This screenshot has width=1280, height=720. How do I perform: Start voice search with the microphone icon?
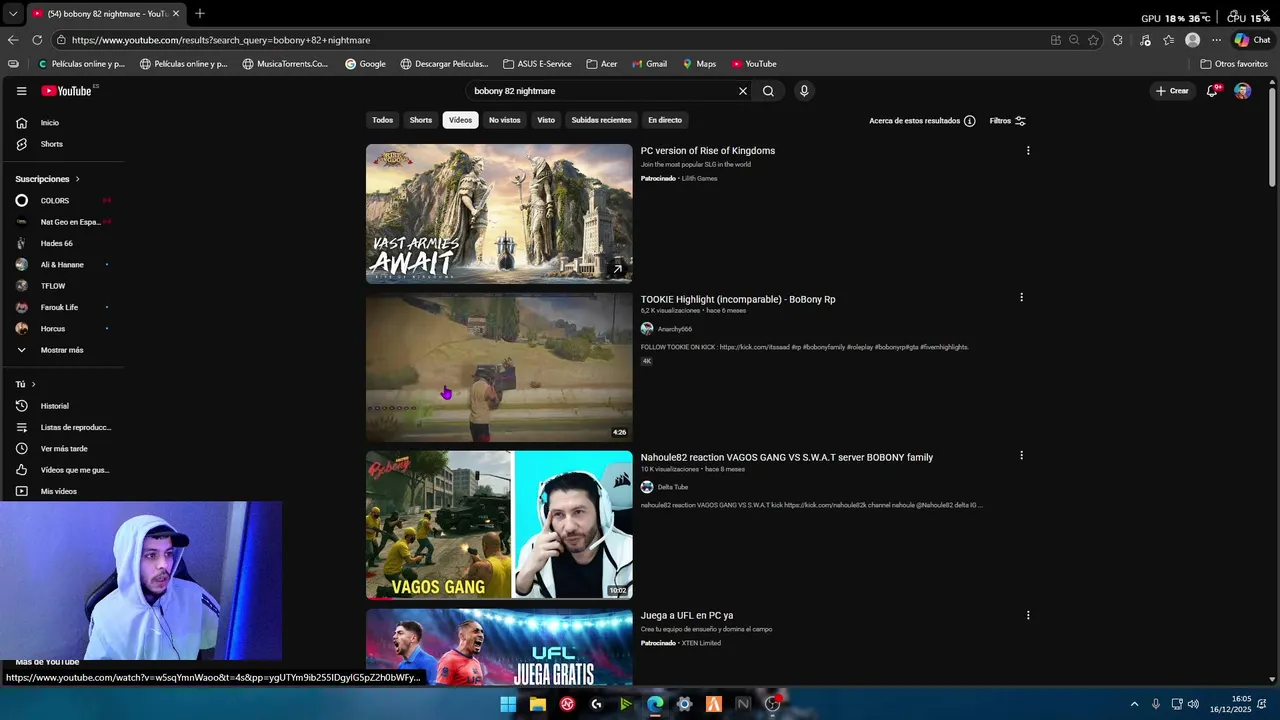(804, 91)
